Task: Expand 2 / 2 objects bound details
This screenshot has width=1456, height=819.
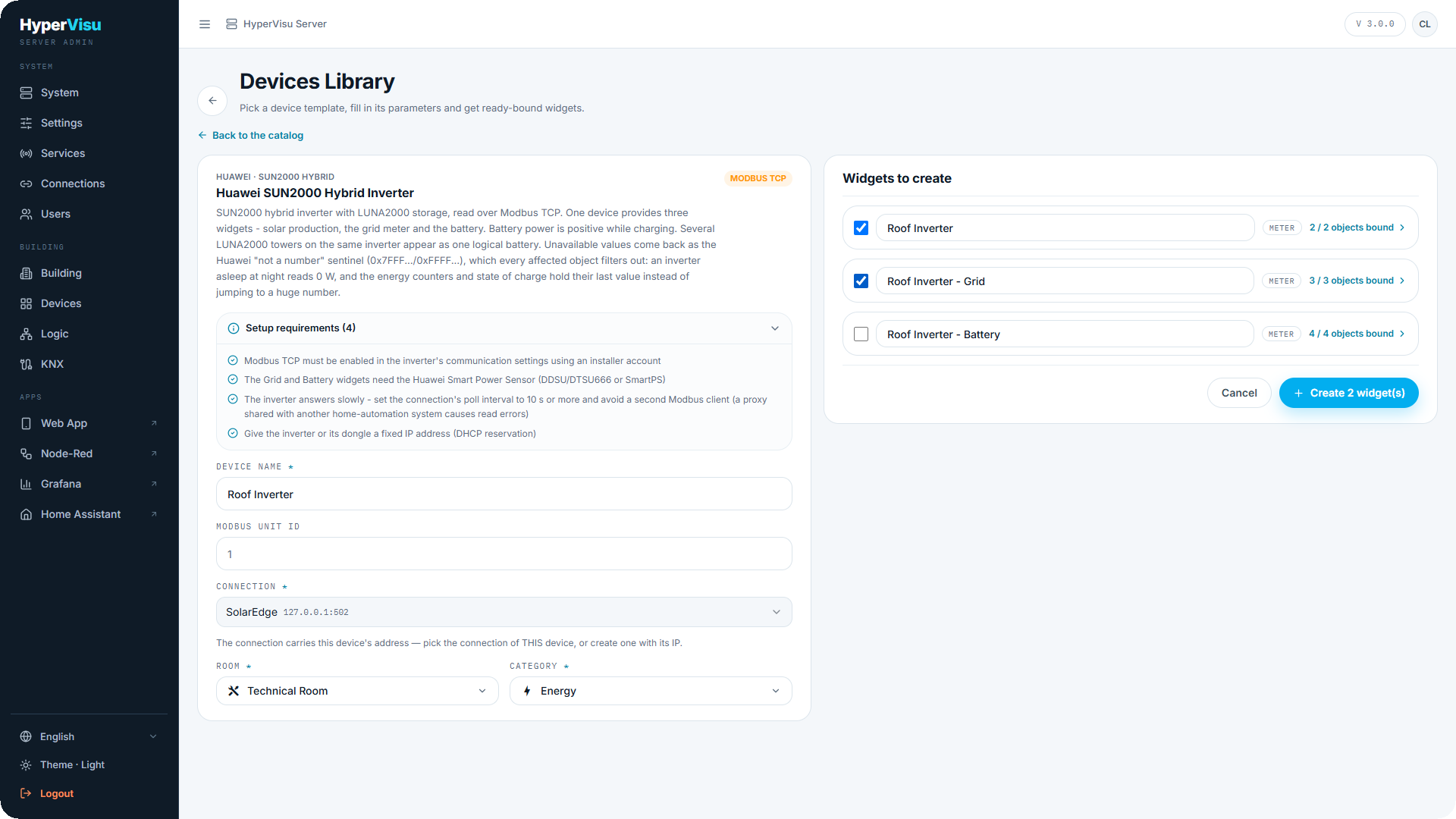Action: pos(1357,227)
